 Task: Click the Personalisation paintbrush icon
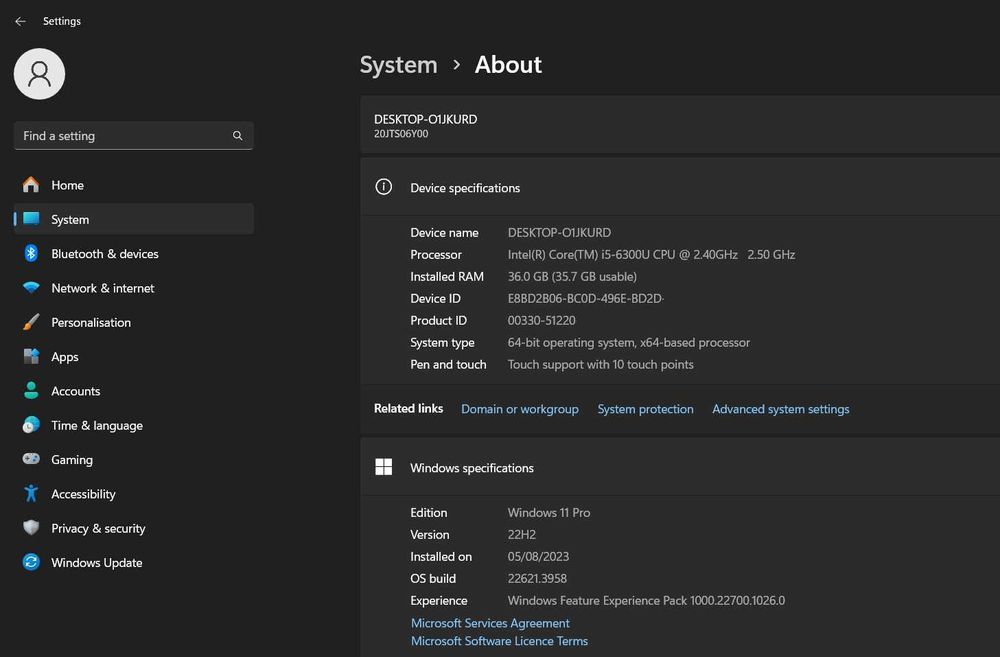[31, 322]
